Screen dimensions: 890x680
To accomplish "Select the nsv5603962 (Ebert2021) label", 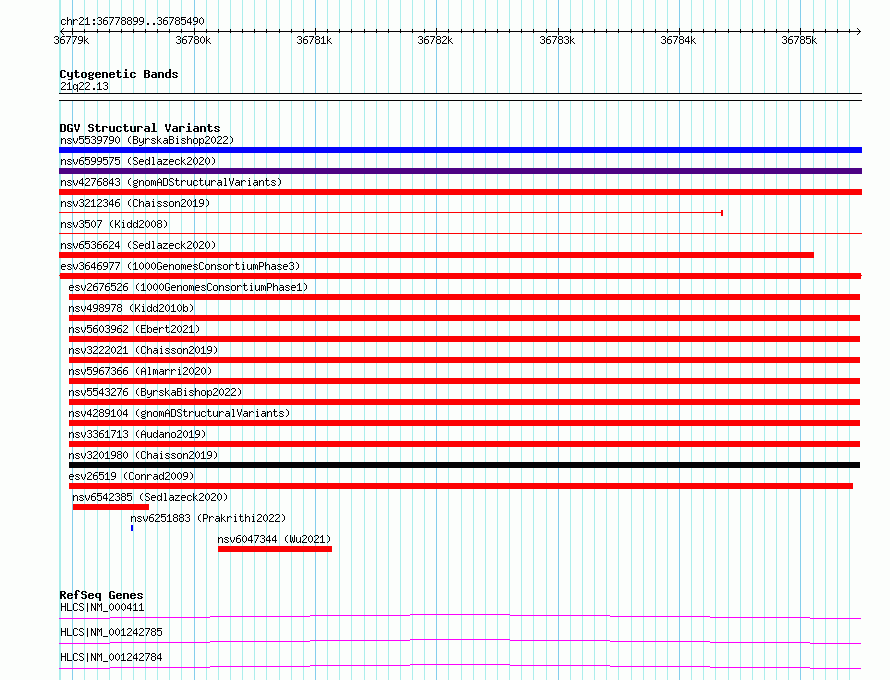I will coord(135,329).
